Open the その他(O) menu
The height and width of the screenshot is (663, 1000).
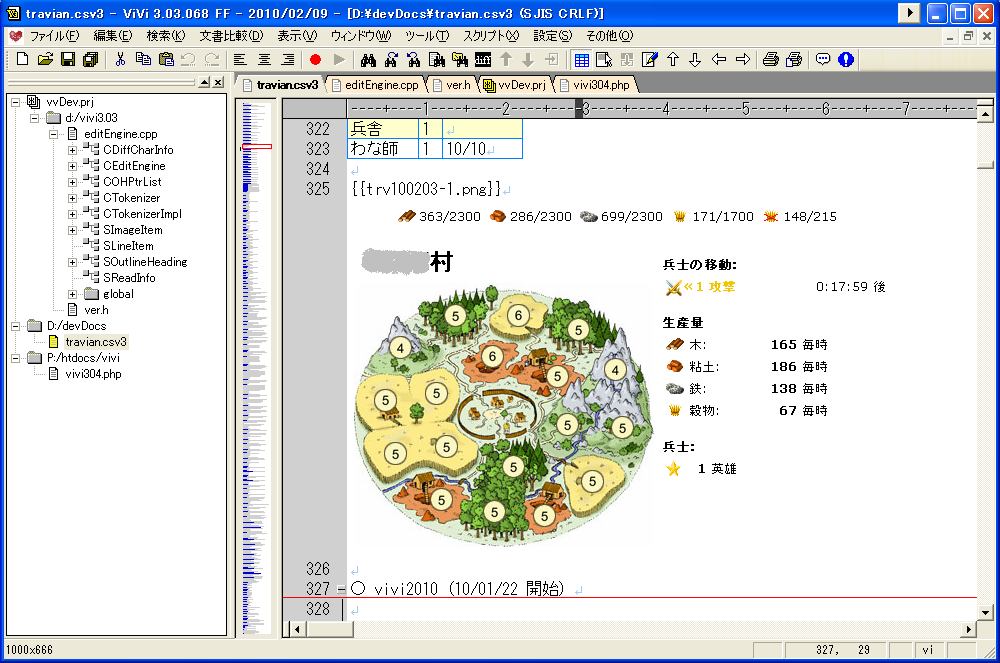pos(610,36)
